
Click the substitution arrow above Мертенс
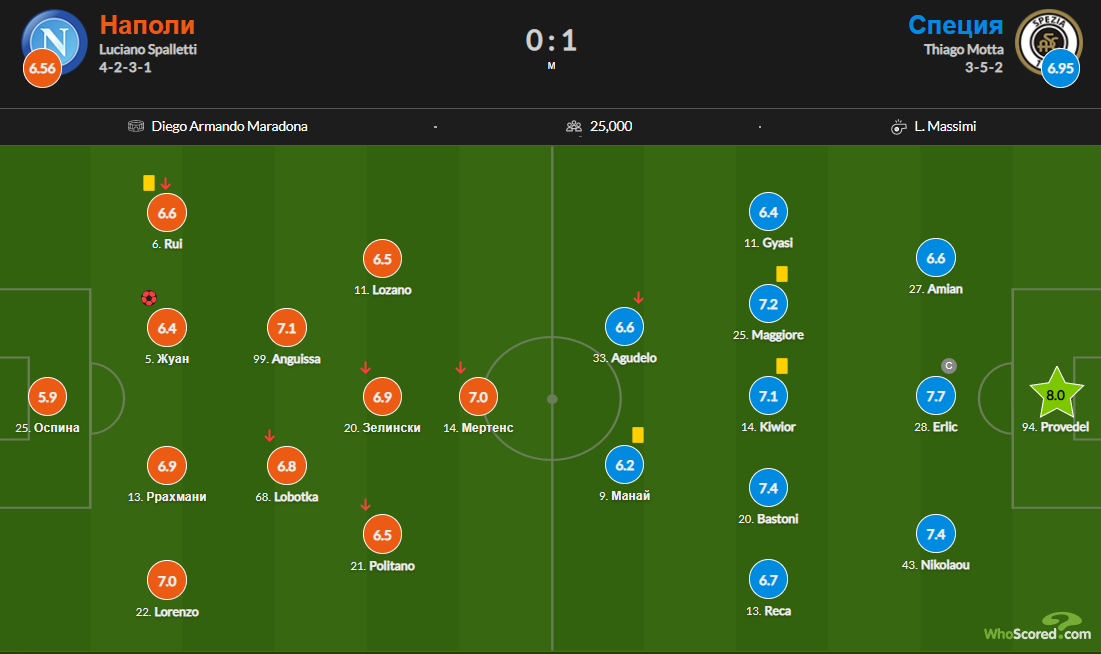pos(461,367)
